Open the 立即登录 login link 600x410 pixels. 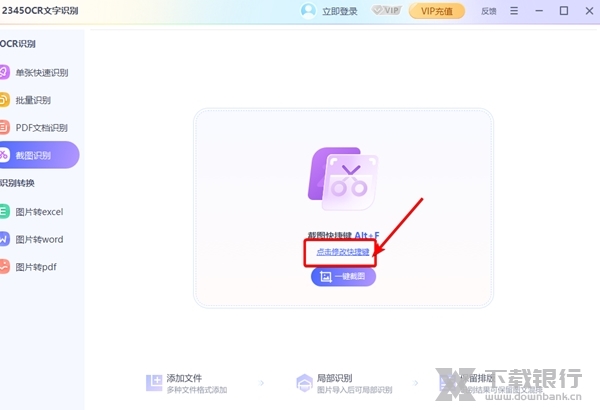(340, 11)
